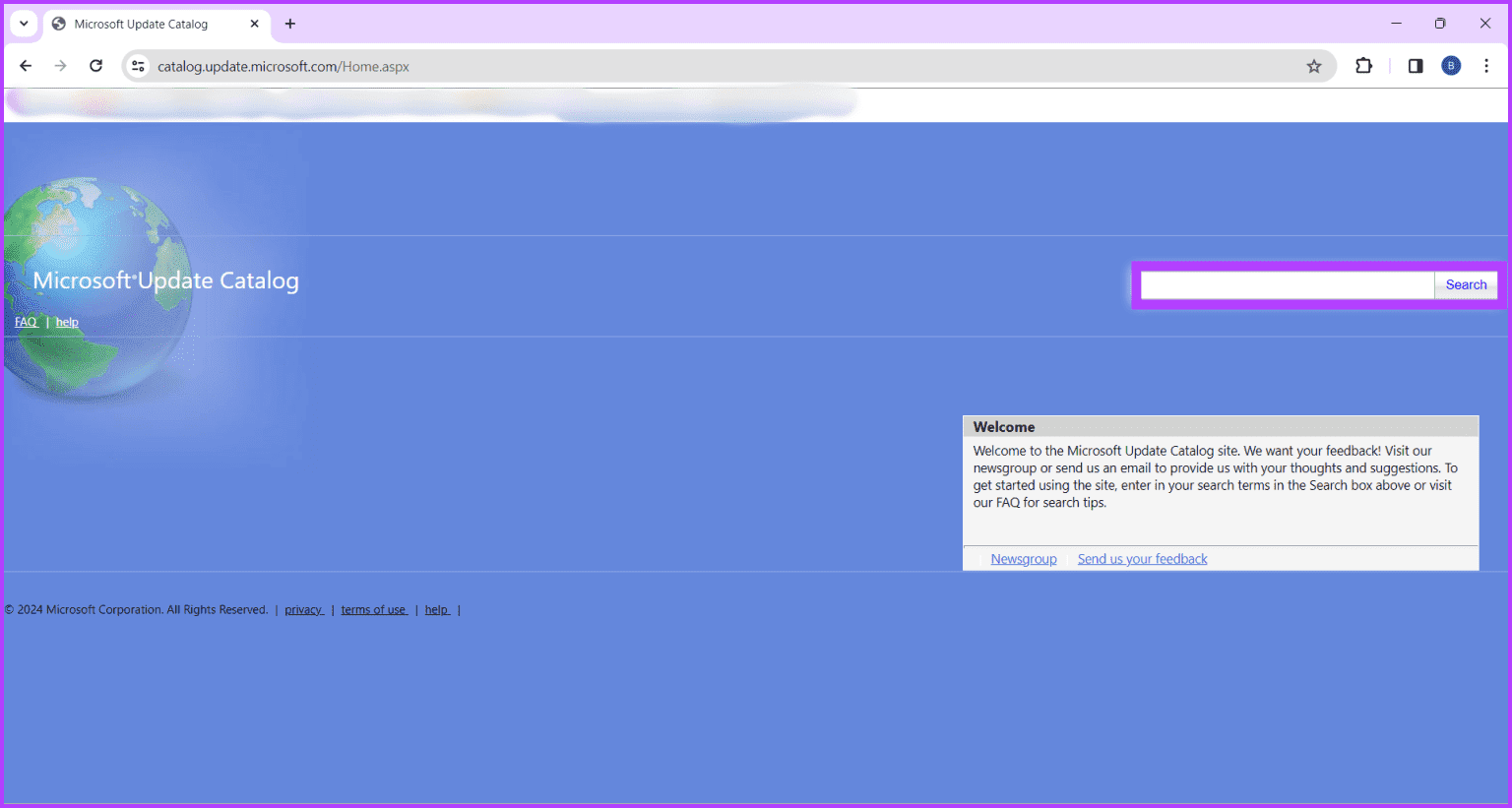Open the site information icon in the address bar
Viewport: 1512px width, 808px height.
(x=139, y=66)
